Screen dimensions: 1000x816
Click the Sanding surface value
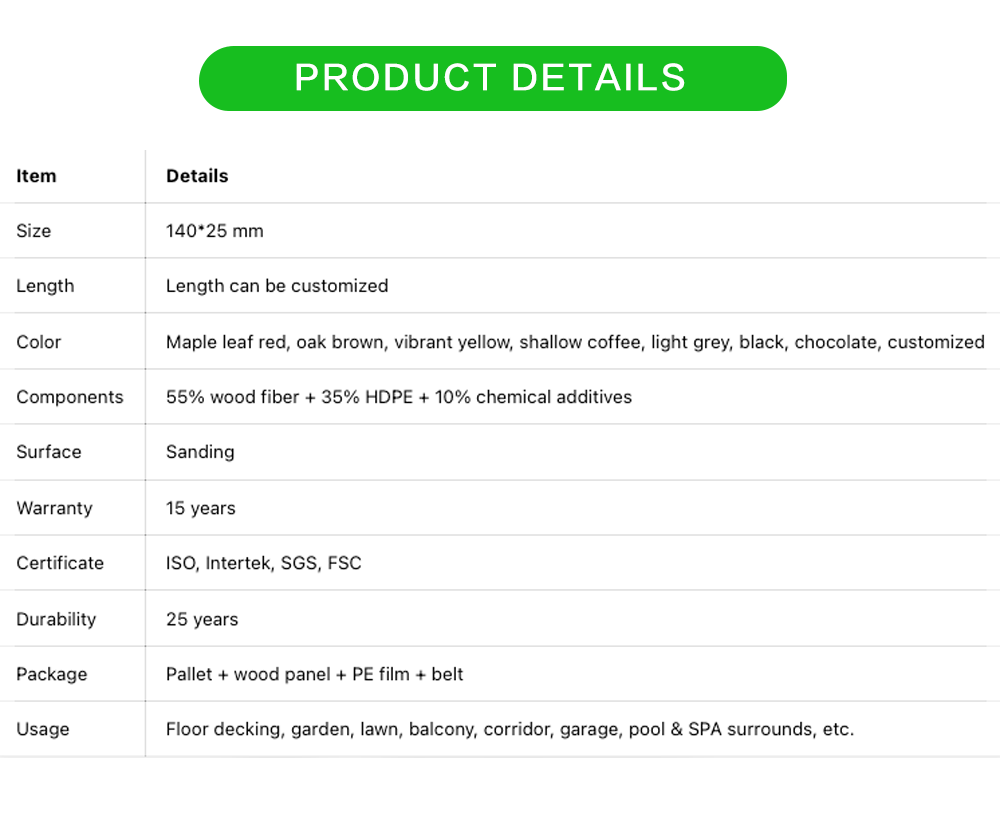(200, 452)
